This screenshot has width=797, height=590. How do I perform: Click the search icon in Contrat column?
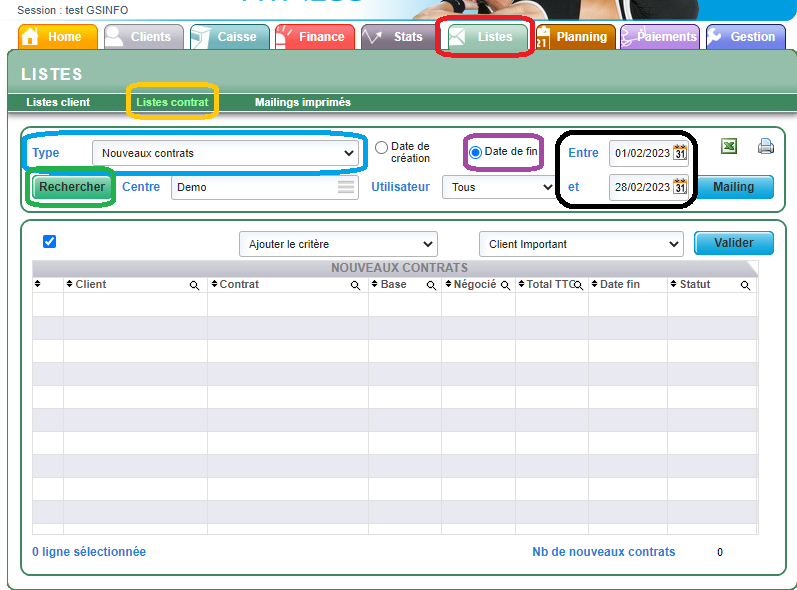[x=355, y=285]
